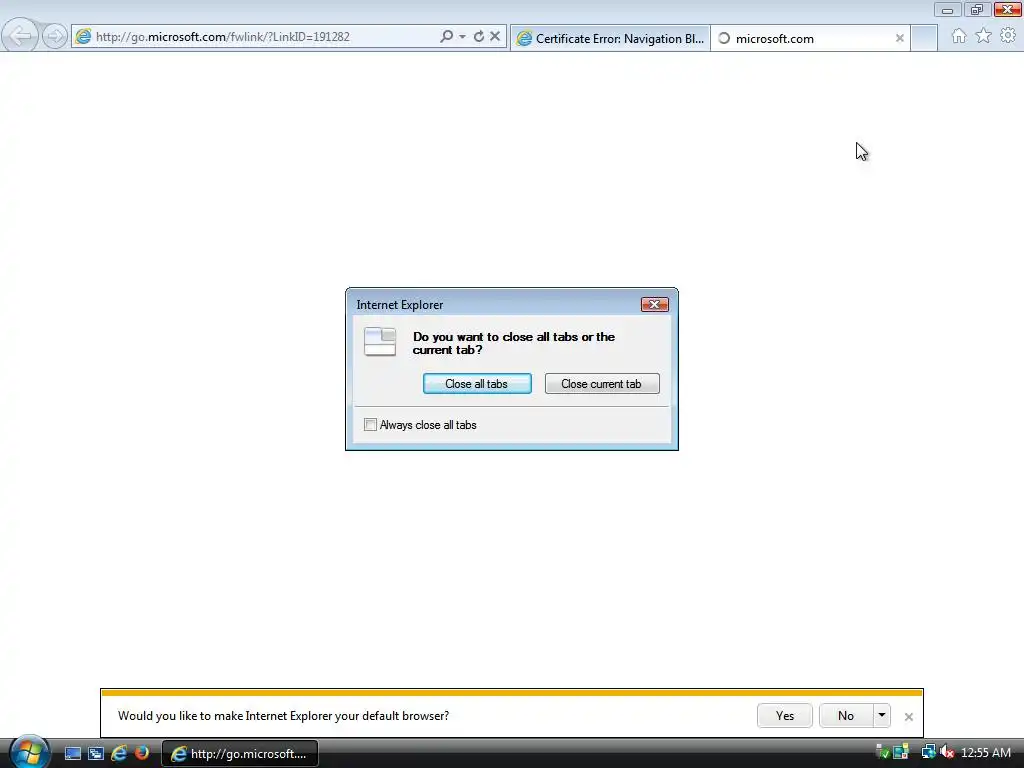This screenshot has height=768, width=1024.
Task: Tick the Always close all tabs checkbox
Action: (370, 424)
